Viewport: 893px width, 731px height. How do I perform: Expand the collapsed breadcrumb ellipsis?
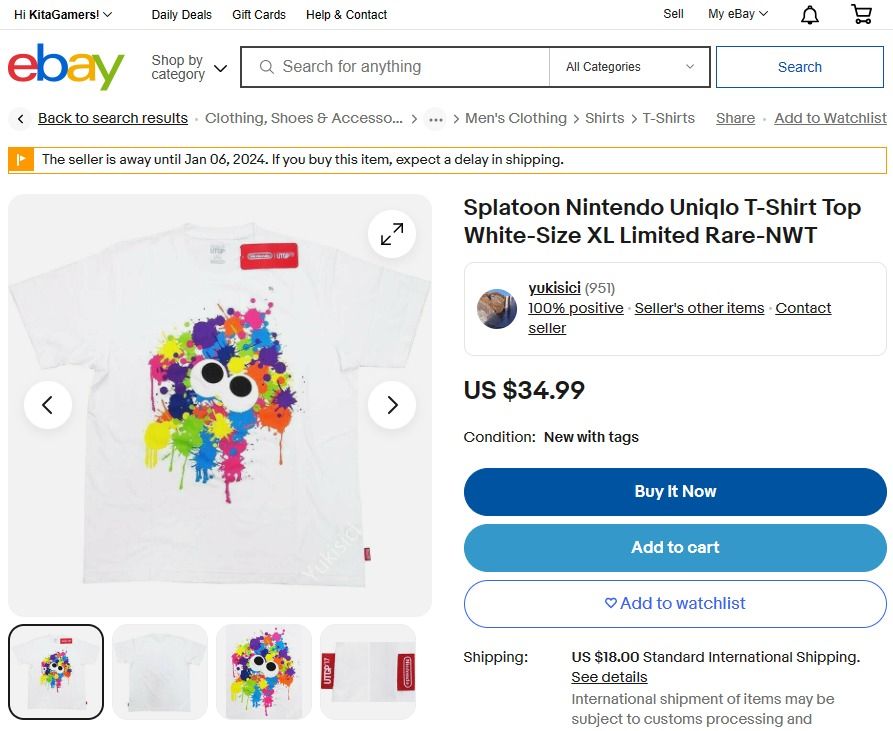pyautogui.click(x=435, y=118)
